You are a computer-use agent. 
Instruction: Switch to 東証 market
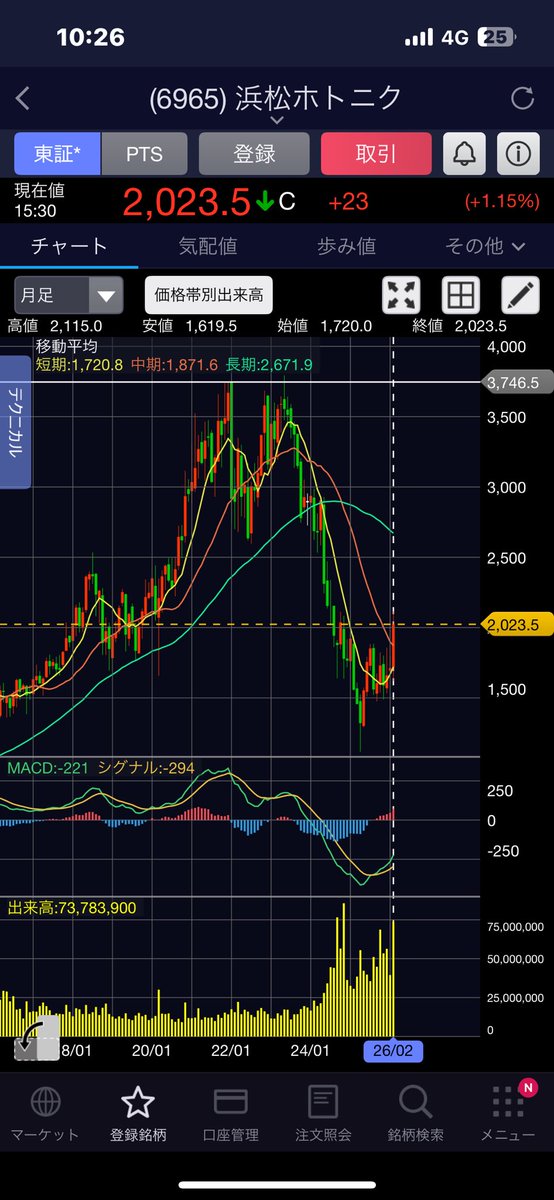coord(57,154)
